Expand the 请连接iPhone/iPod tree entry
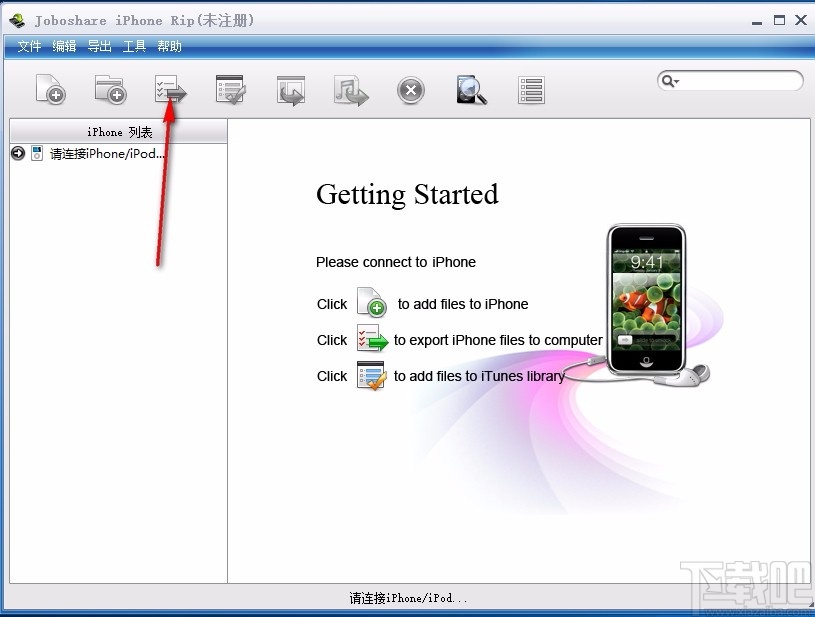 18,153
